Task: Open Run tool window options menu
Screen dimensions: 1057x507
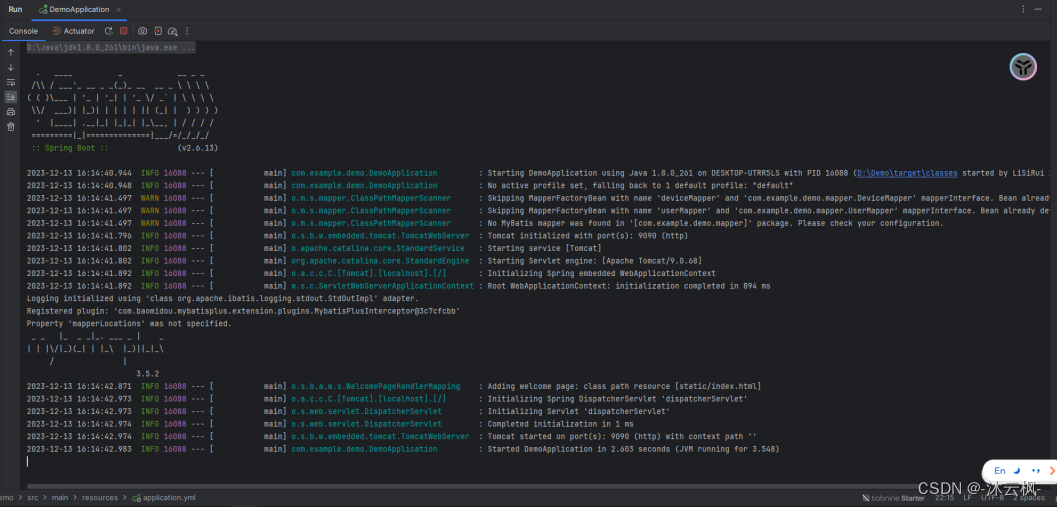Action: coord(1023,9)
